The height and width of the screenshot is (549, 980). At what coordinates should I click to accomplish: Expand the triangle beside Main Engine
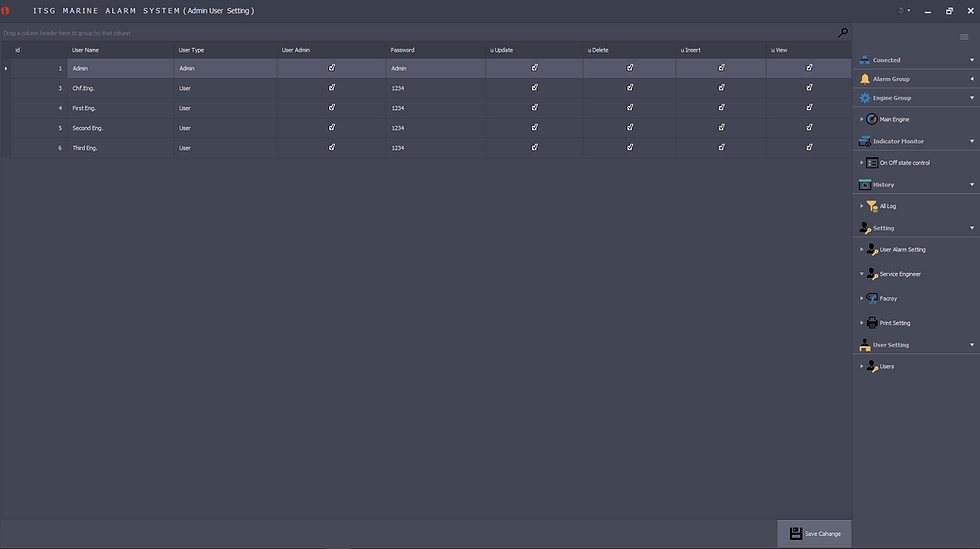pos(861,119)
